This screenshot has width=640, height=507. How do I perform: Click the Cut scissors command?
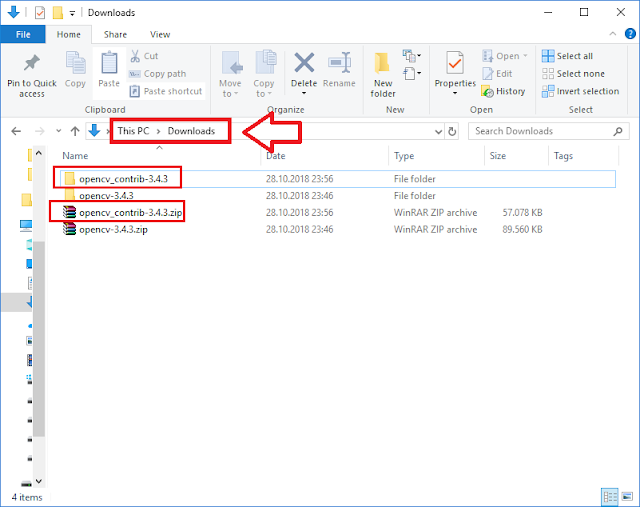[144, 56]
